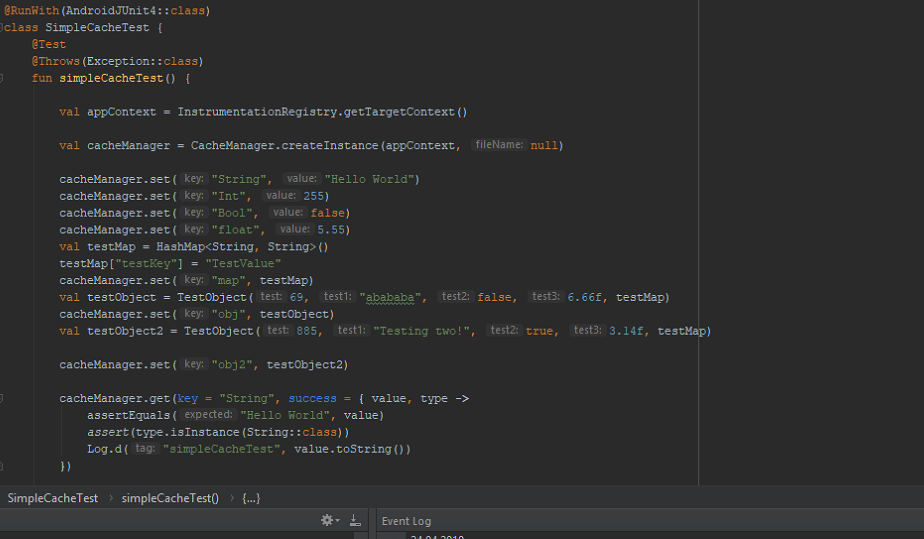Viewport: 924px width, 539px height.
Task: Click the "Hello World" value in cacheManager.set
Action: (x=371, y=179)
